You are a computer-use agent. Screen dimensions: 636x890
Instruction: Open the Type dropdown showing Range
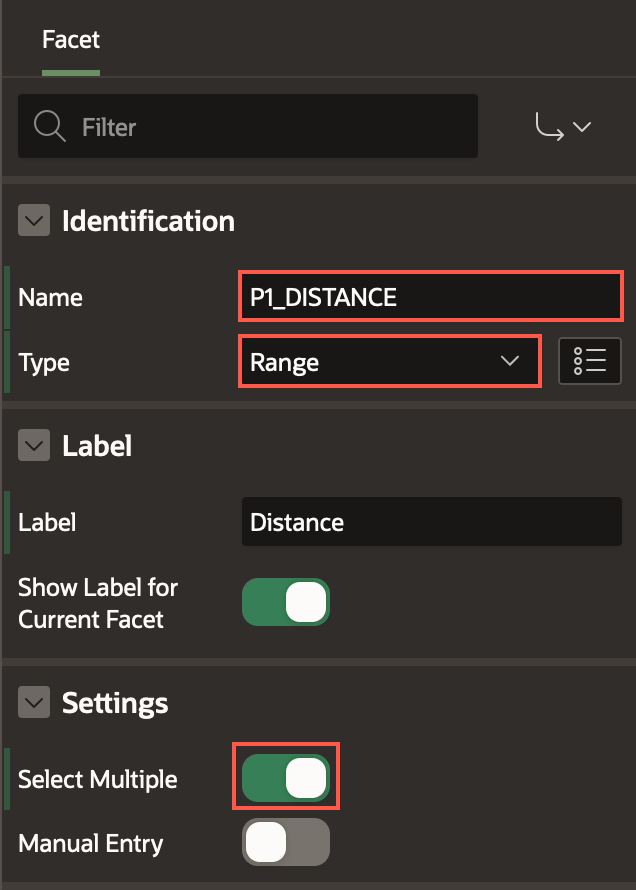point(388,362)
